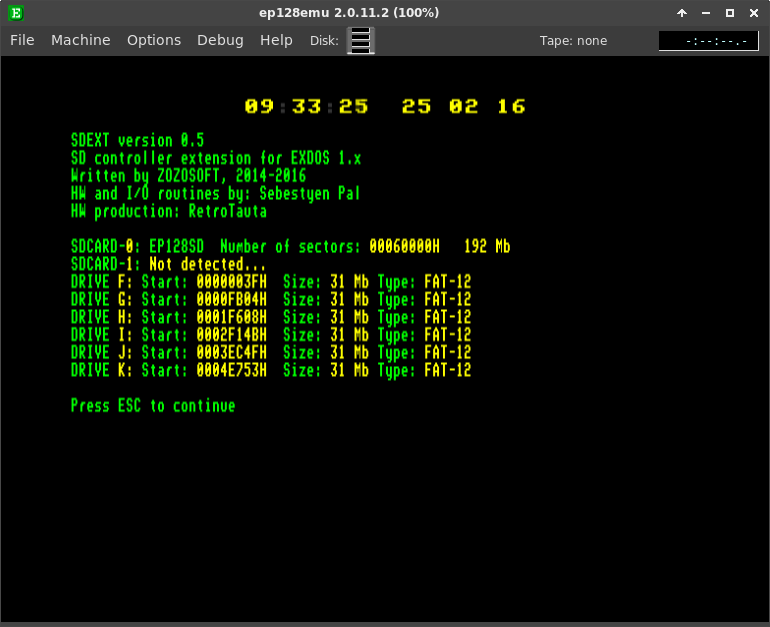Click start address '0000FB04H'
The height and width of the screenshot is (627, 770).
[232, 300]
